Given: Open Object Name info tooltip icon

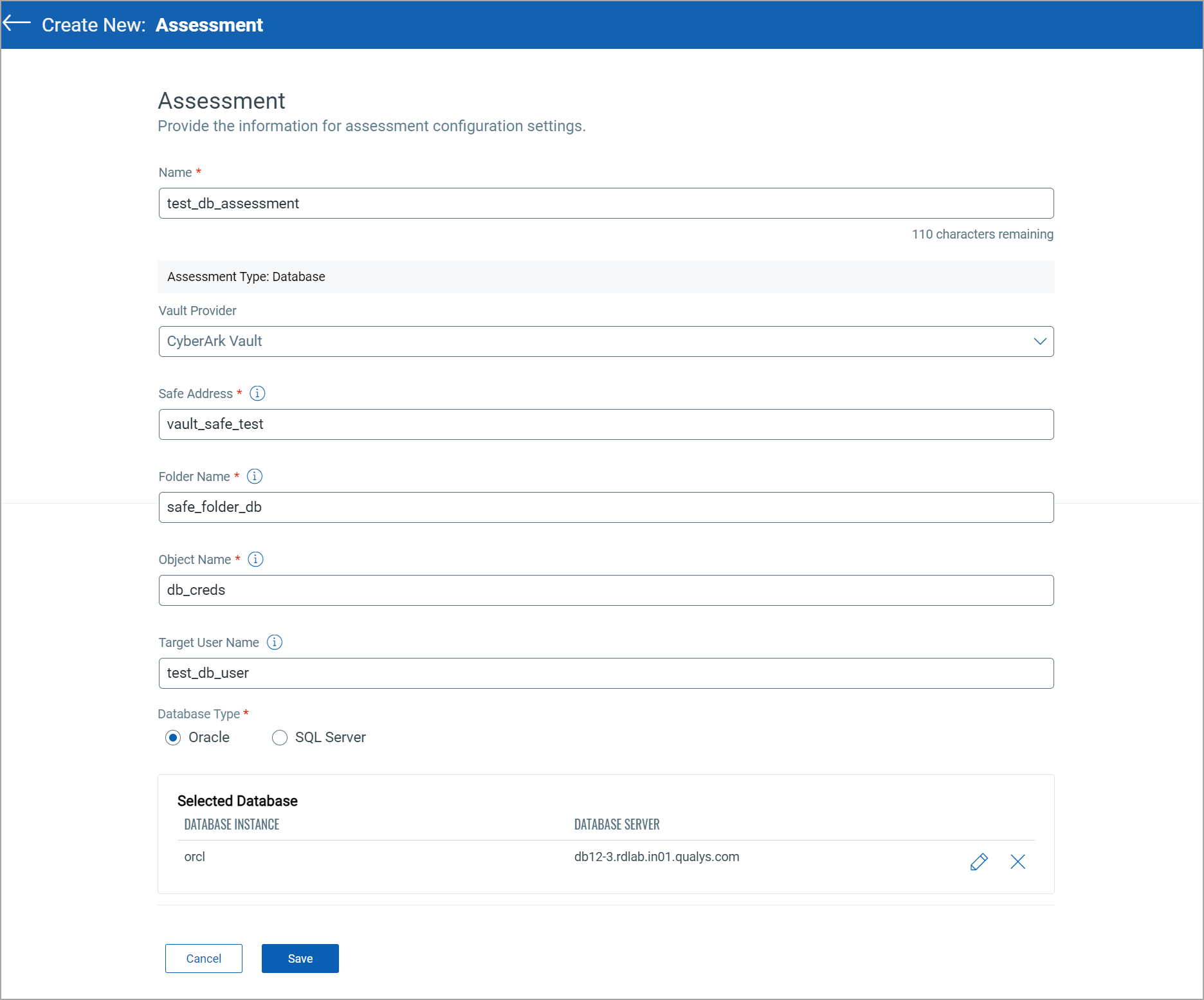Looking at the screenshot, I should coord(255,559).
